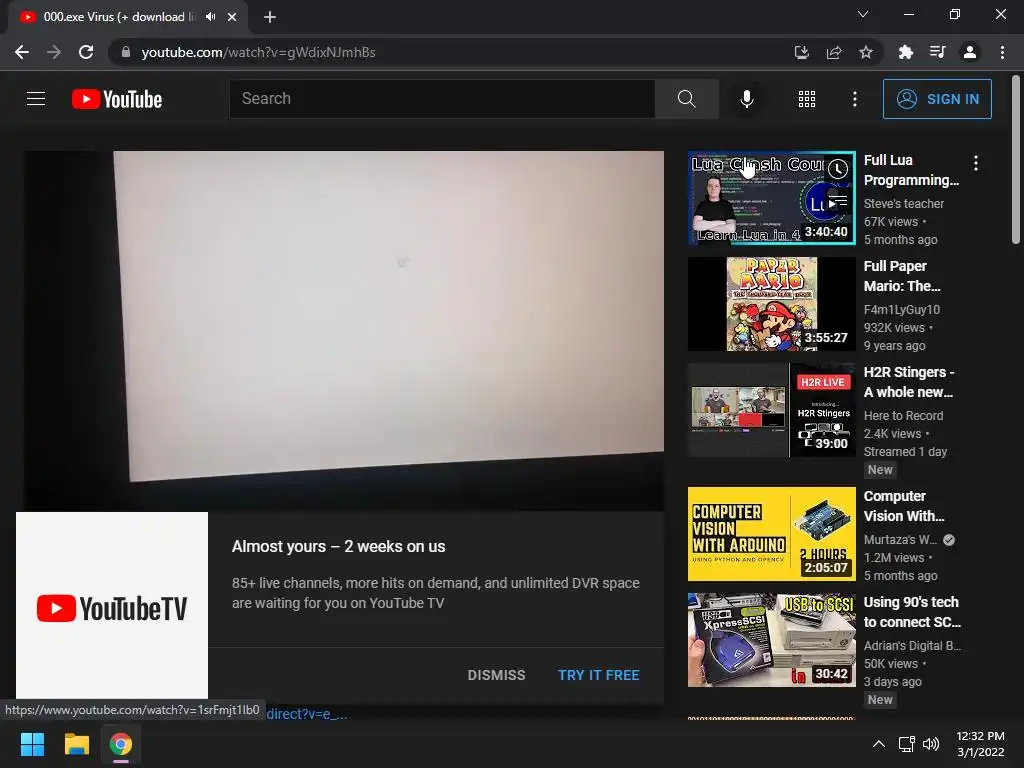Open the YouTube apps grid

tap(807, 99)
